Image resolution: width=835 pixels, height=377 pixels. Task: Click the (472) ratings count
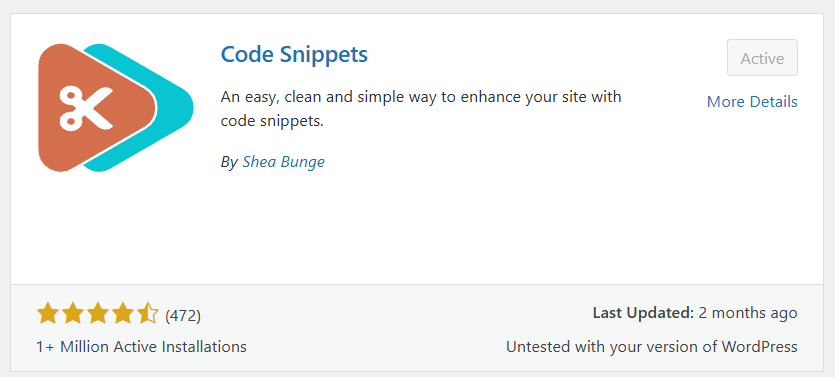(183, 316)
